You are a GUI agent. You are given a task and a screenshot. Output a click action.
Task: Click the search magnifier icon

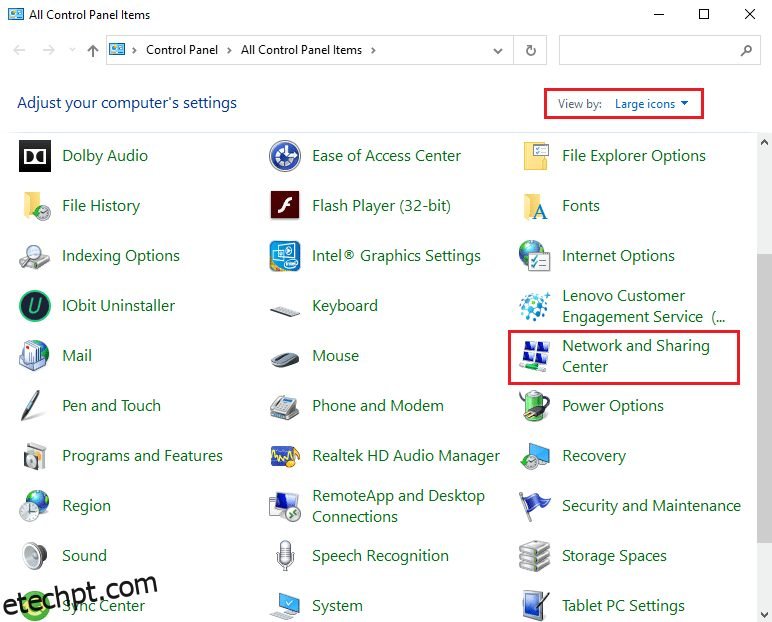pos(746,50)
